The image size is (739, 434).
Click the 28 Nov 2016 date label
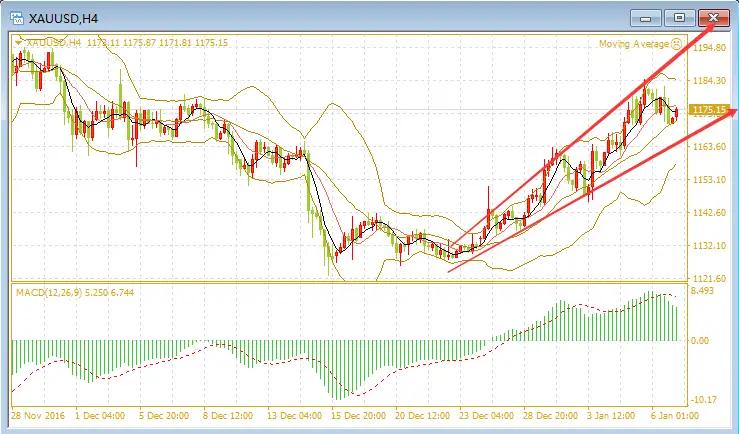(38, 416)
